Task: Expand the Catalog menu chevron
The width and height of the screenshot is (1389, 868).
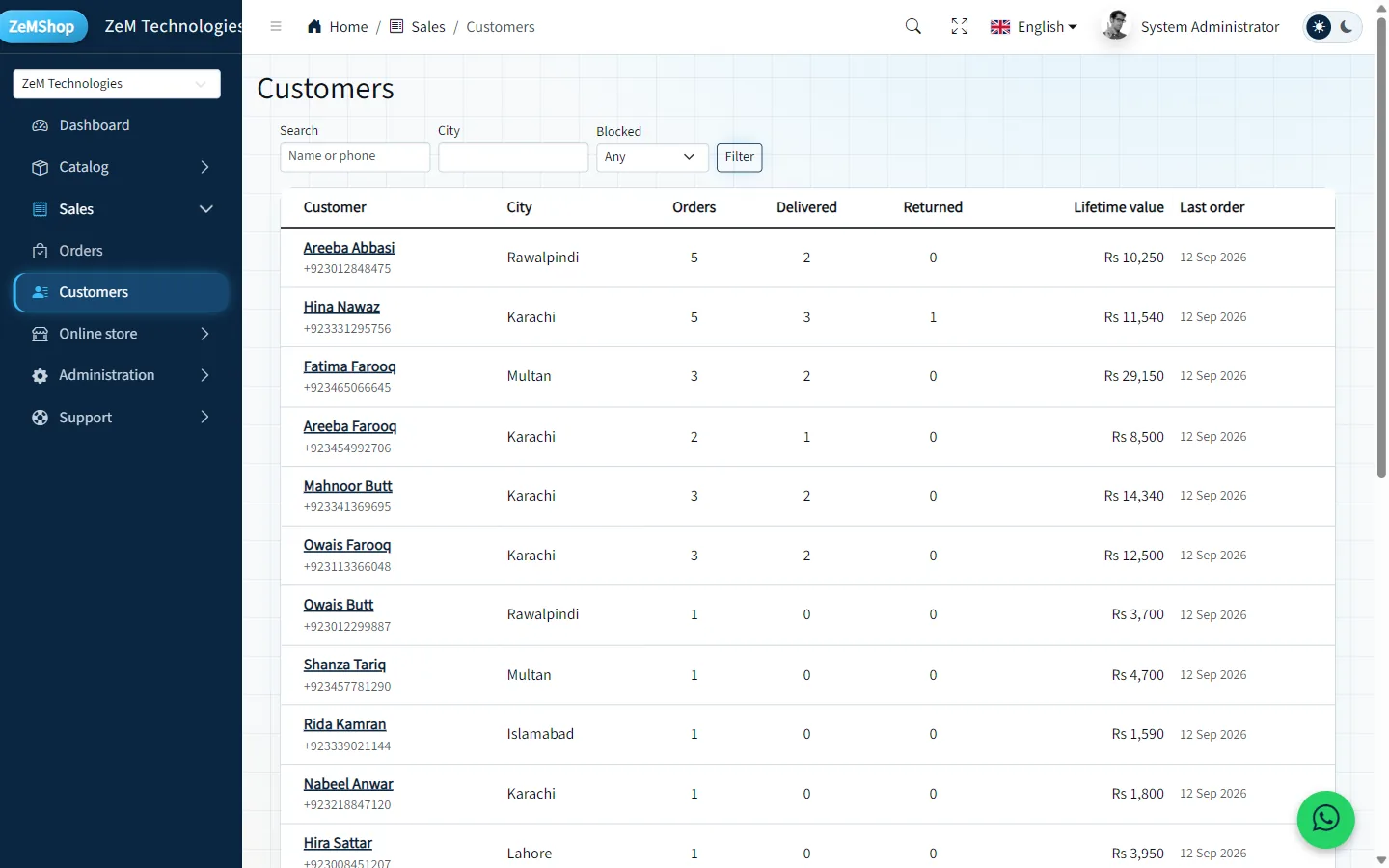Action: [204, 167]
